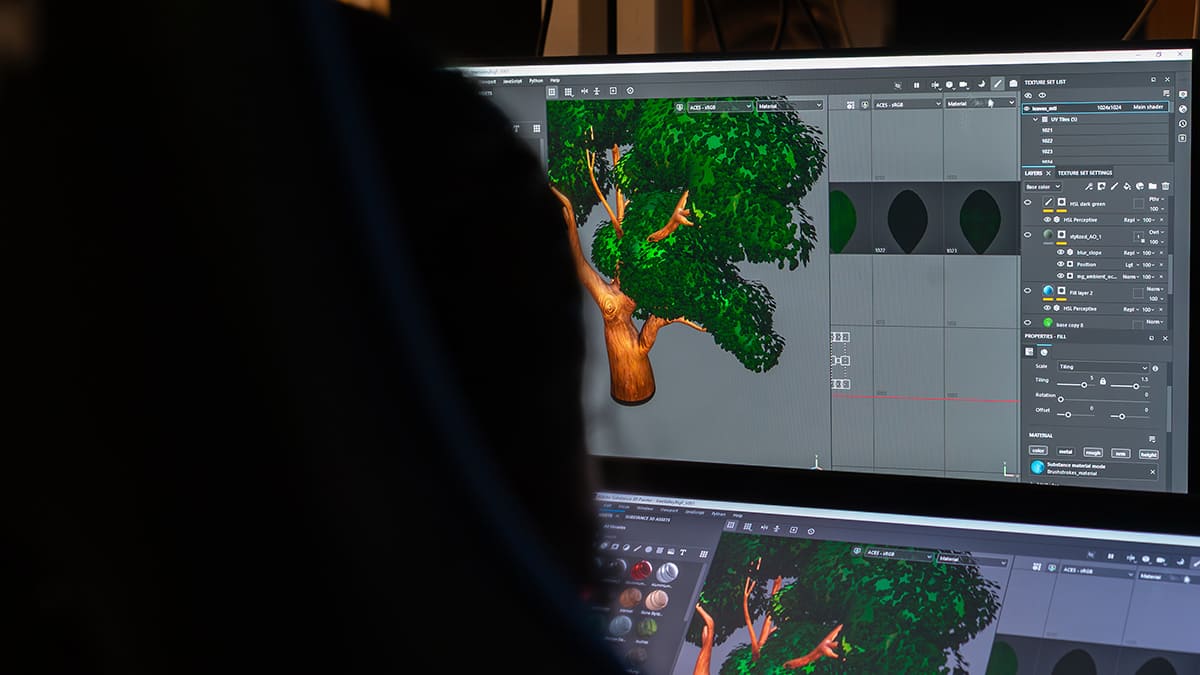Click the pause rendering icon in top toolbar
This screenshot has height=675, width=1200.
[x=916, y=85]
